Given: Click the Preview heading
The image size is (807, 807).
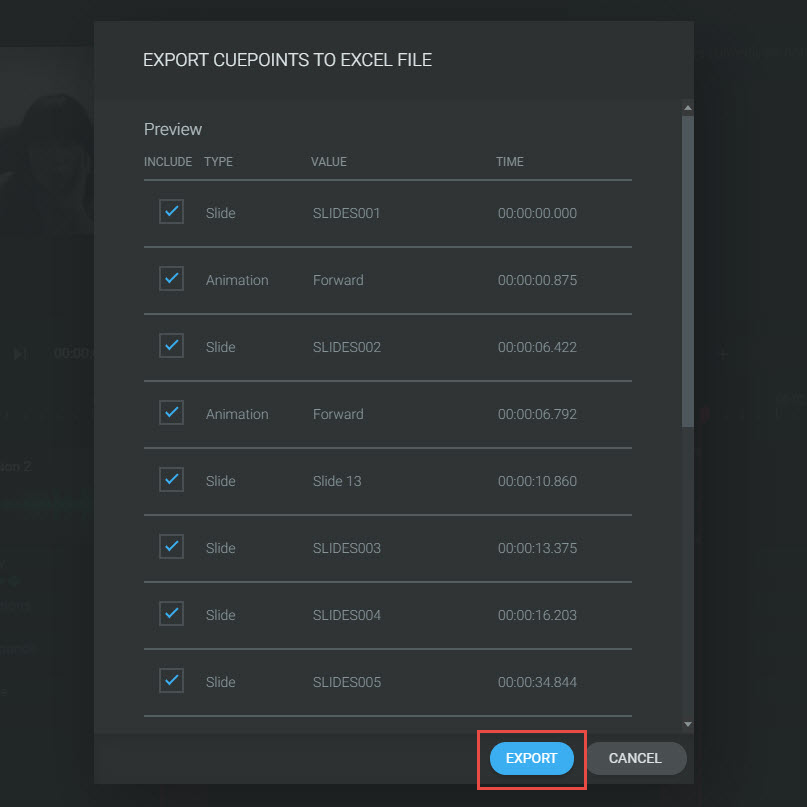Looking at the screenshot, I should pos(173,129).
